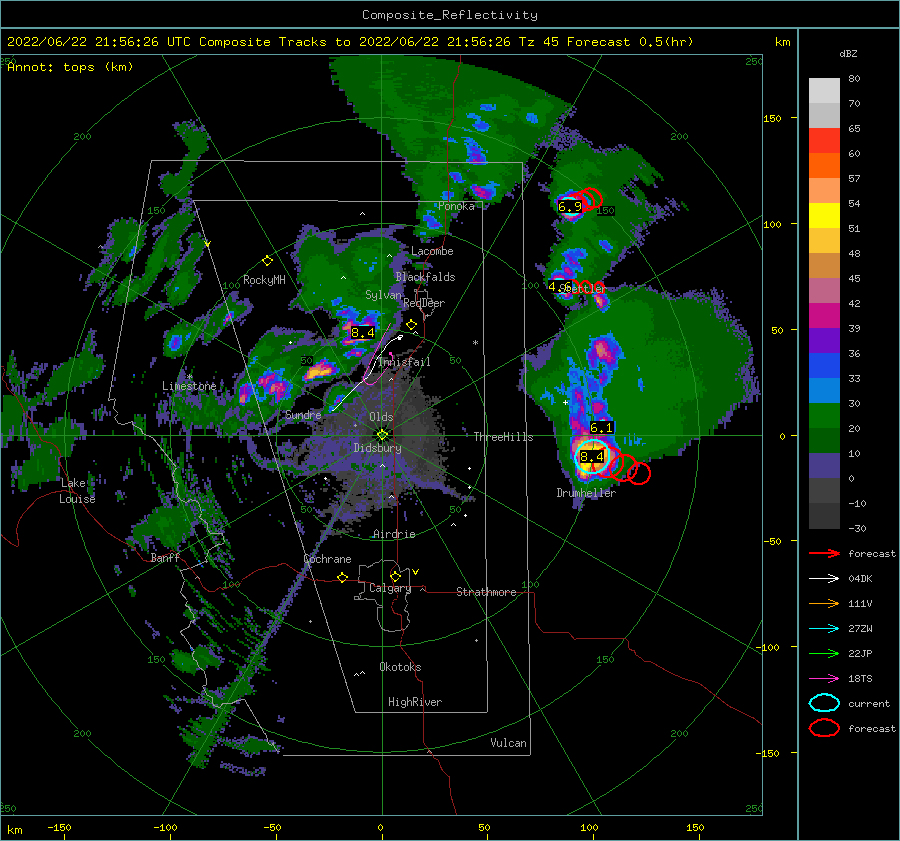
Task: Click the Didsbury town label
Action: (378, 448)
